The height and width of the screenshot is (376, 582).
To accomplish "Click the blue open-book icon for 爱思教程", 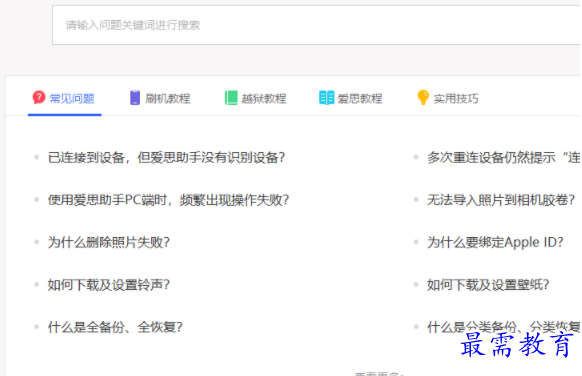I will click(327, 98).
